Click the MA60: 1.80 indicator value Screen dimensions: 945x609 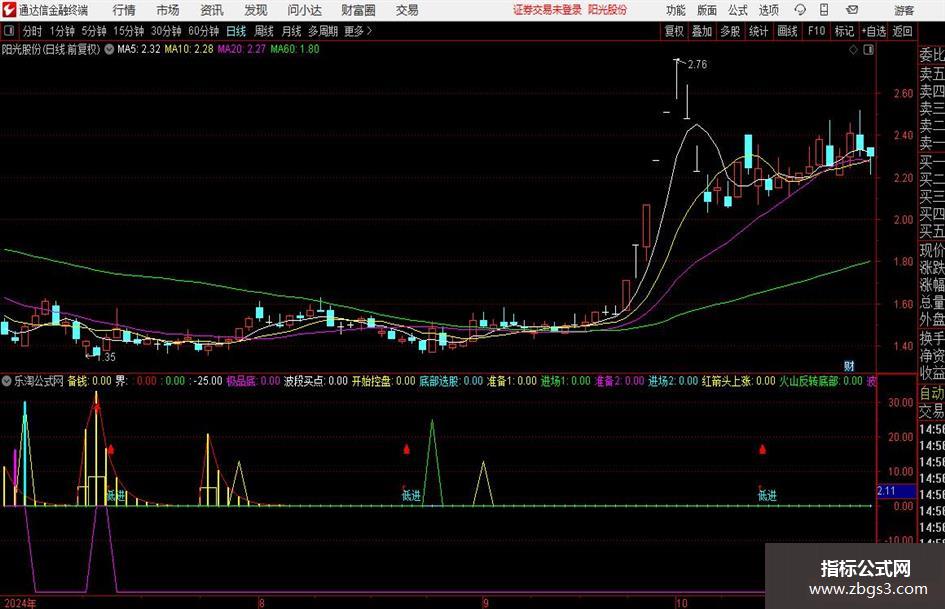tap(295, 49)
